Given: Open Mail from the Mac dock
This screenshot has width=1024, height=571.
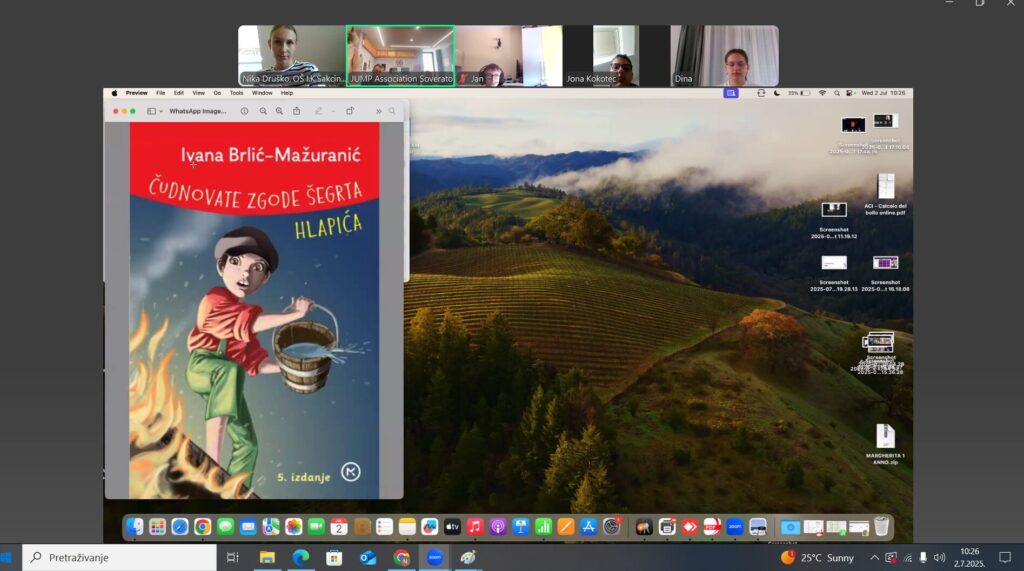Looking at the screenshot, I should [248, 527].
